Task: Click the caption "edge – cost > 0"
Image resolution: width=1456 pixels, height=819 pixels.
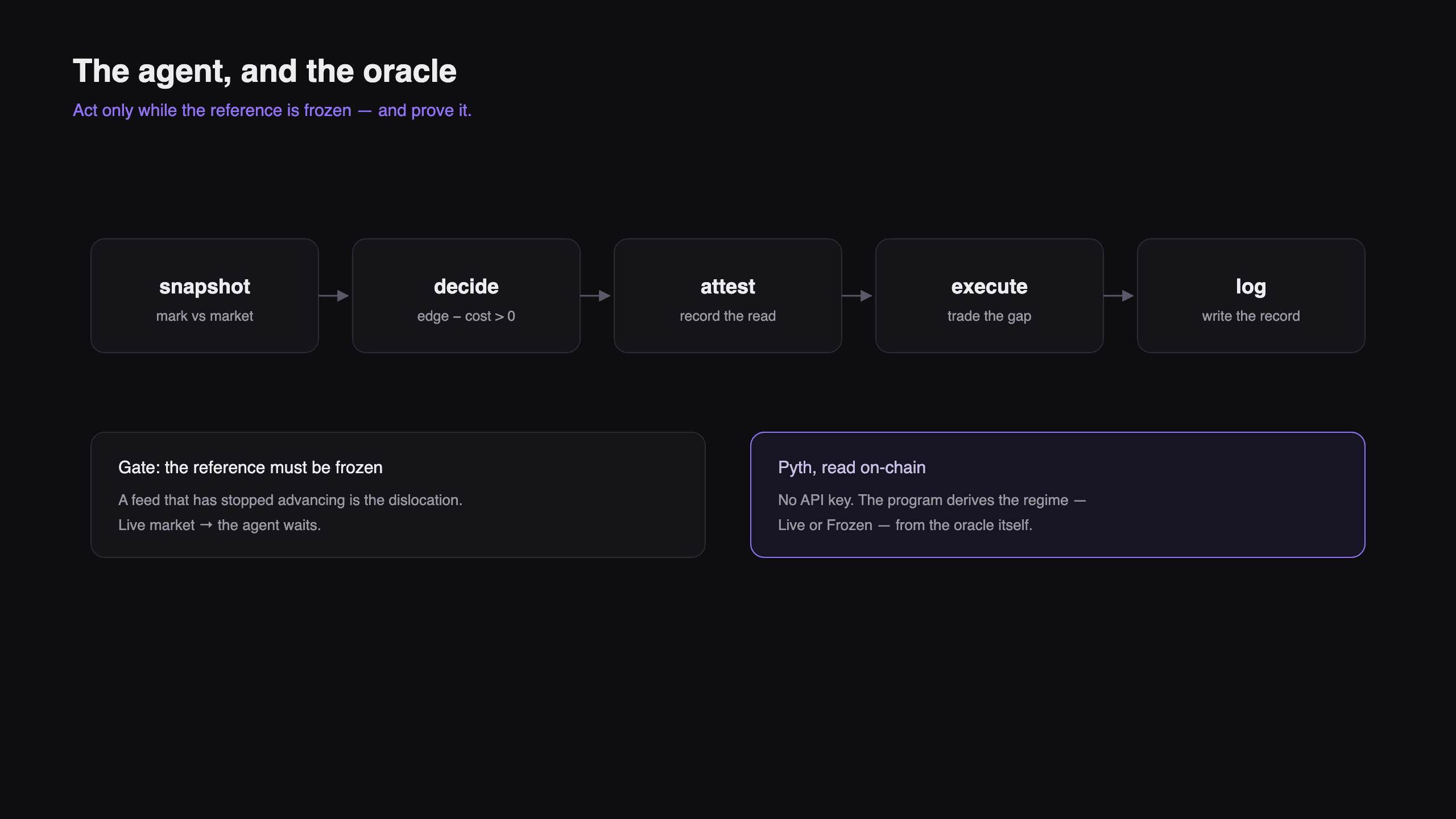Action: click(466, 316)
